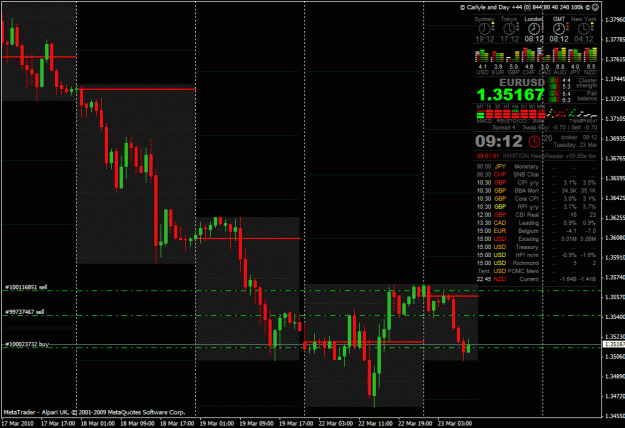Select the #99737467 sell order line label

[x=24, y=312]
